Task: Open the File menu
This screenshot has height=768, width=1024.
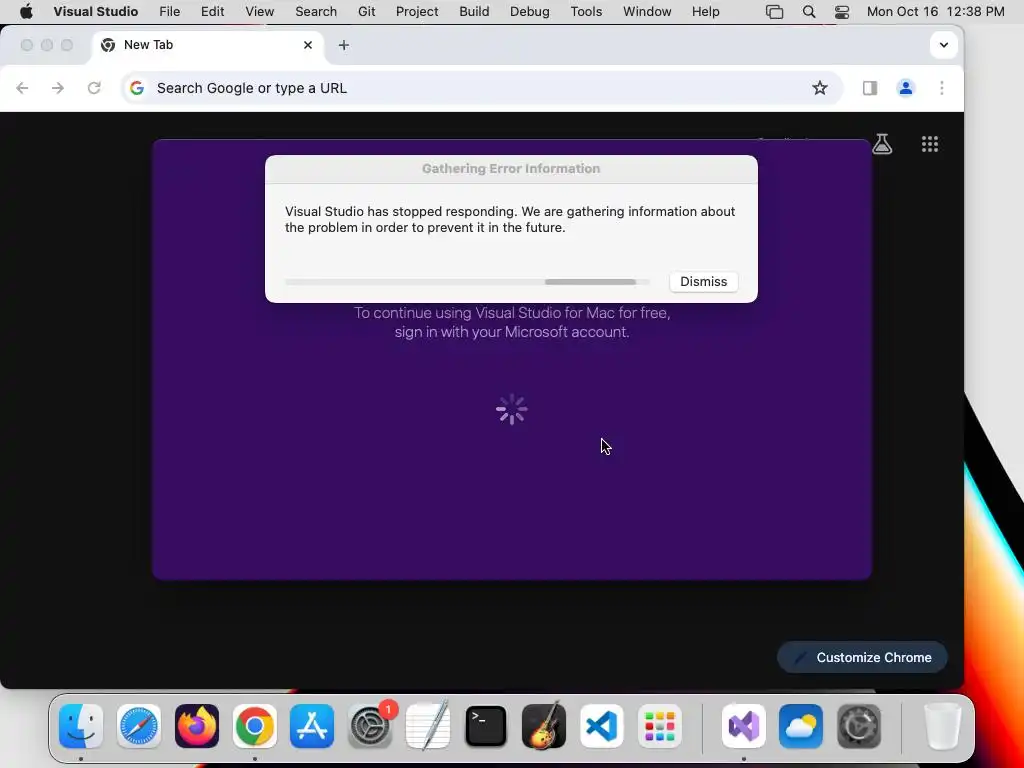Action: point(169,12)
